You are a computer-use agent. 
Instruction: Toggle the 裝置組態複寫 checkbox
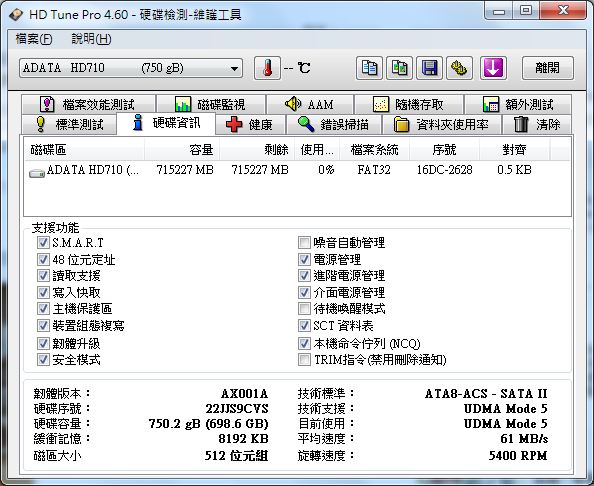point(43,325)
